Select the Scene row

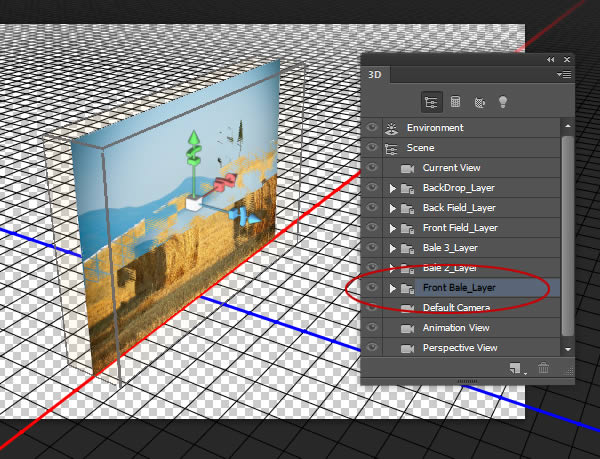click(x=471, y=148)
